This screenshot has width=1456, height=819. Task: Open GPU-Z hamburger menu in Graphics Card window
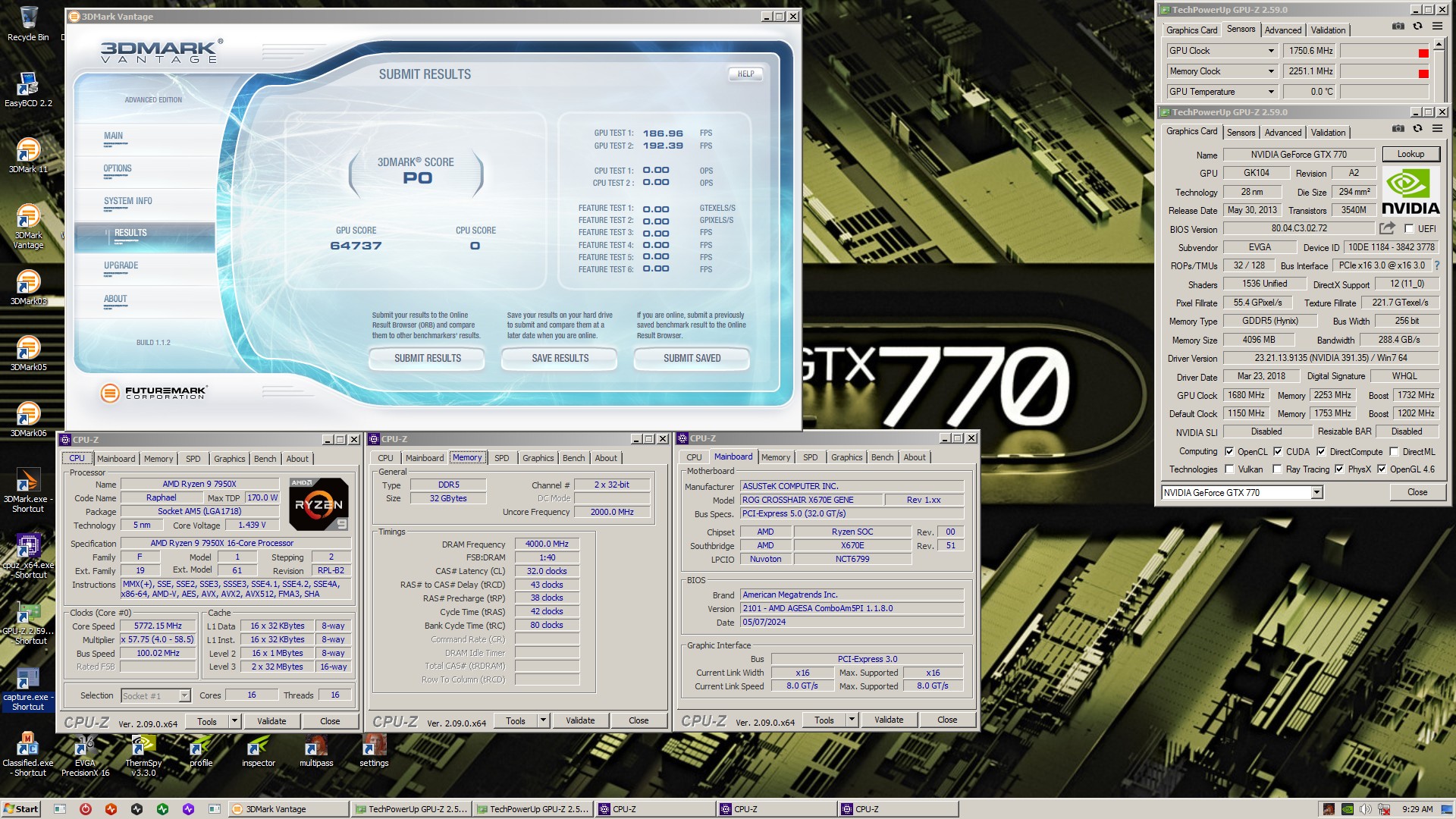(x=1437, y=128)
